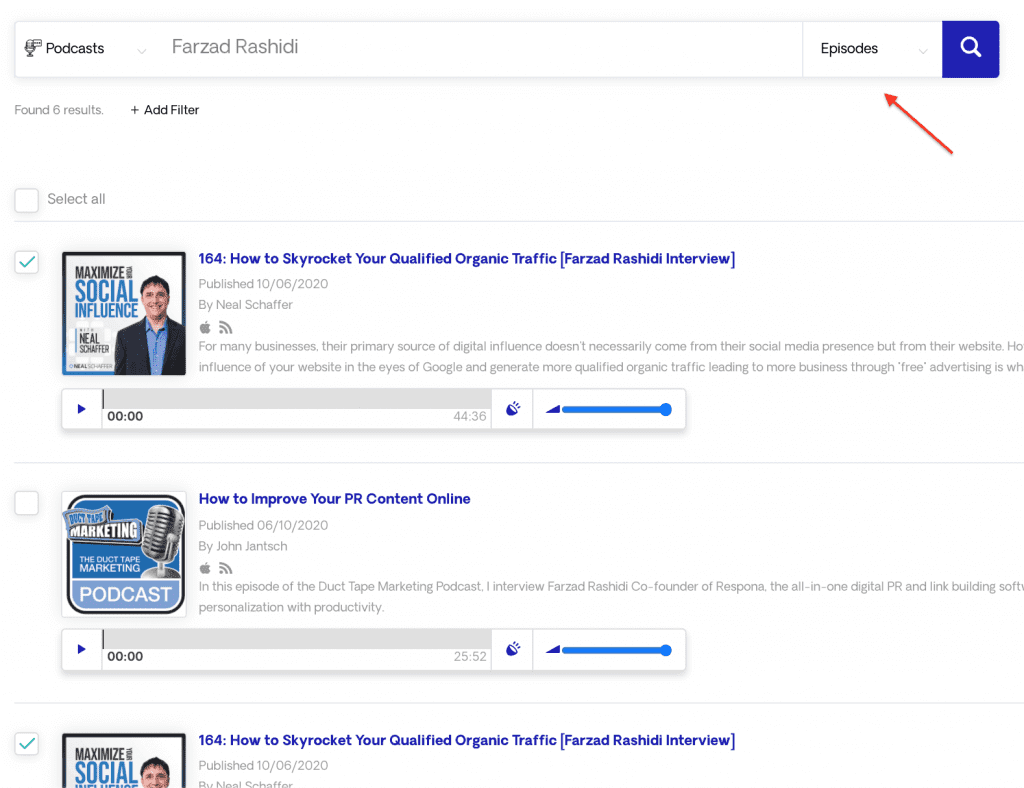This screenshot has width=1024, height=788.
Task: Click the playback speed icon on 44:36 player
Action: pyautogui.click(x=513, y=409)
